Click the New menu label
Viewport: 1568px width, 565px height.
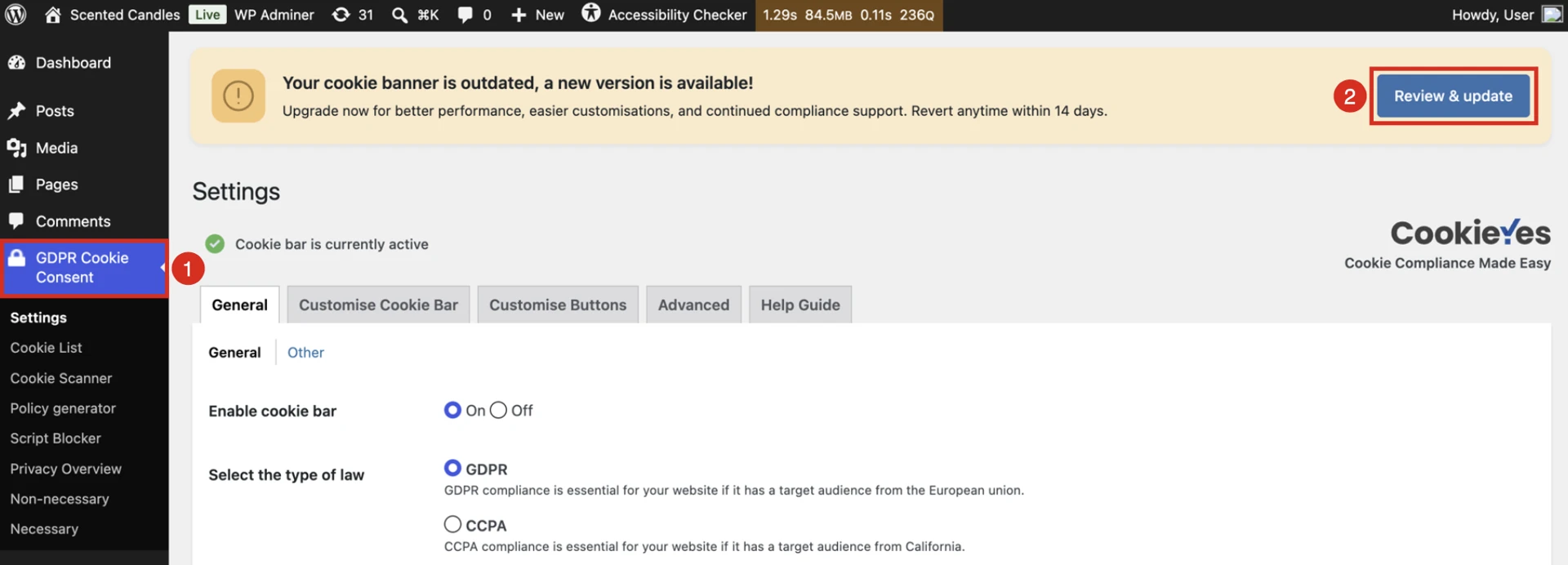tap(550, 15)
